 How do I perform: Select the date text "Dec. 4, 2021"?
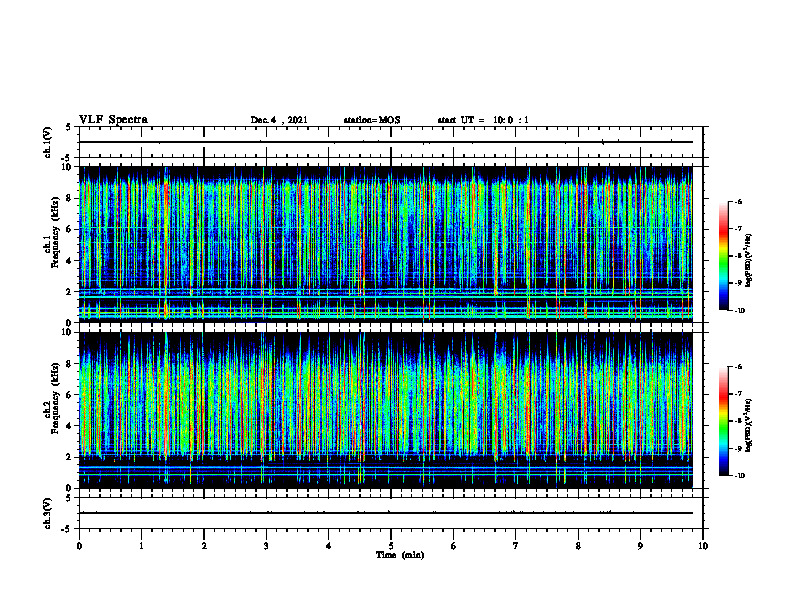(x=279, y=120)
